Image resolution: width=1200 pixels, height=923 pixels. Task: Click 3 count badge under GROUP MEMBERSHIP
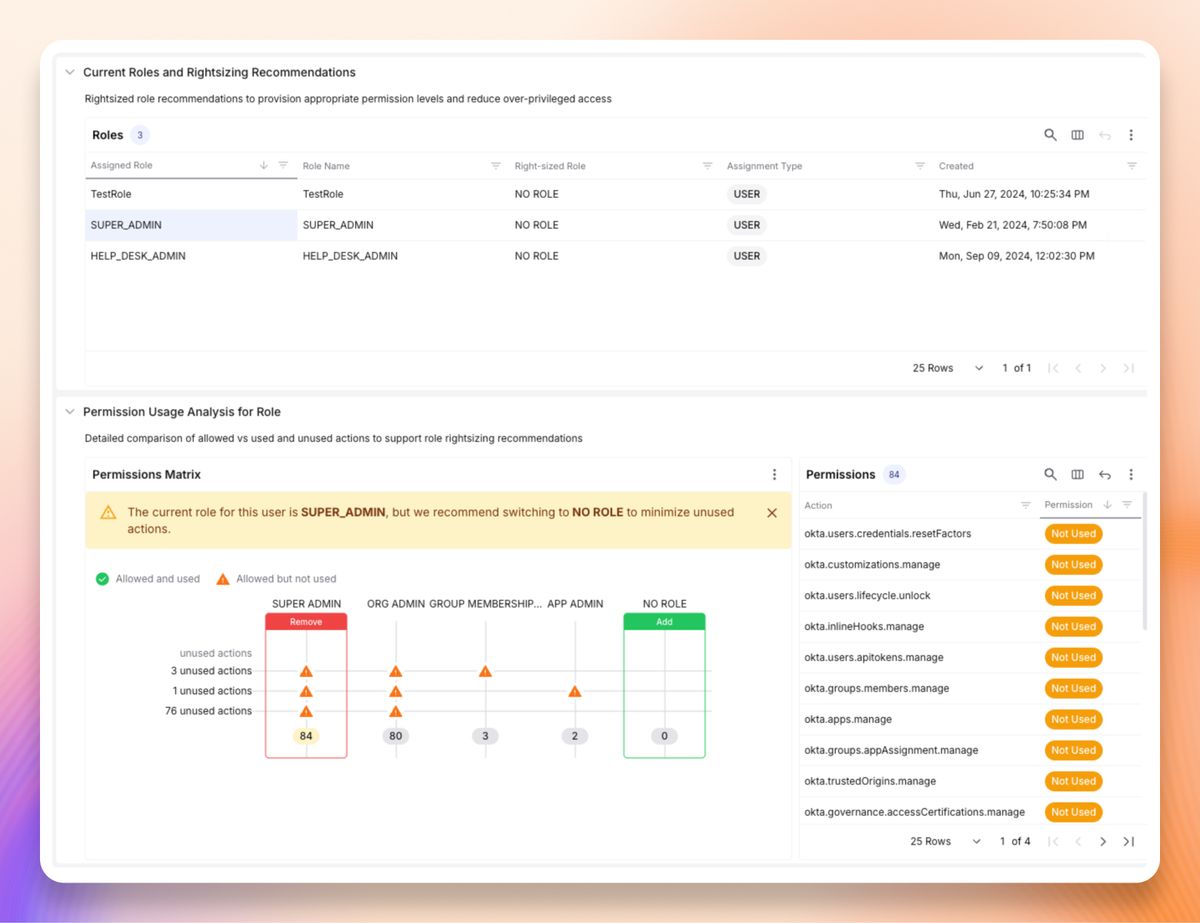click(x=485, y=736)
